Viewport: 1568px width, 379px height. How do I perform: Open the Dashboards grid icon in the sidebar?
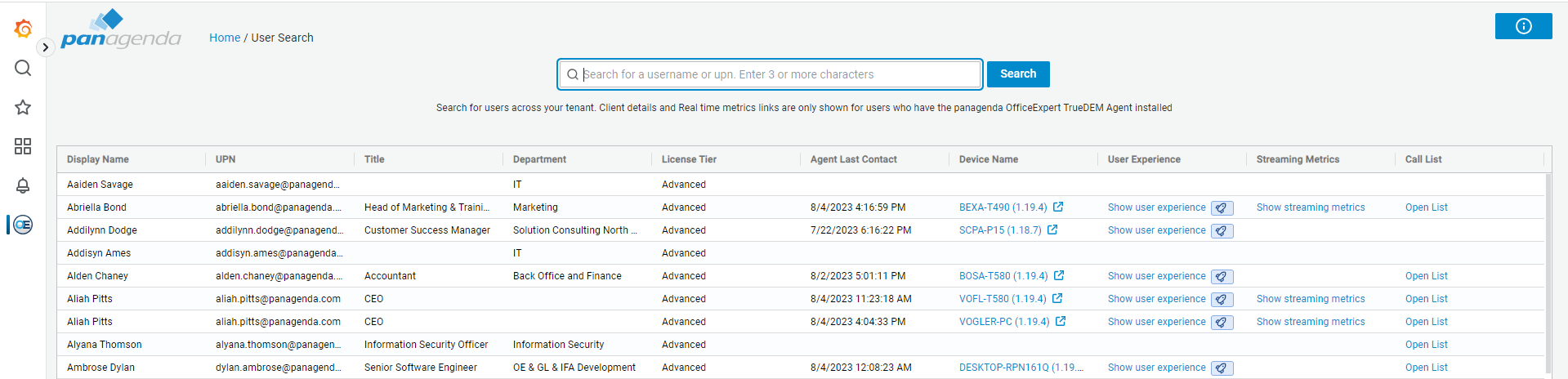23,146
